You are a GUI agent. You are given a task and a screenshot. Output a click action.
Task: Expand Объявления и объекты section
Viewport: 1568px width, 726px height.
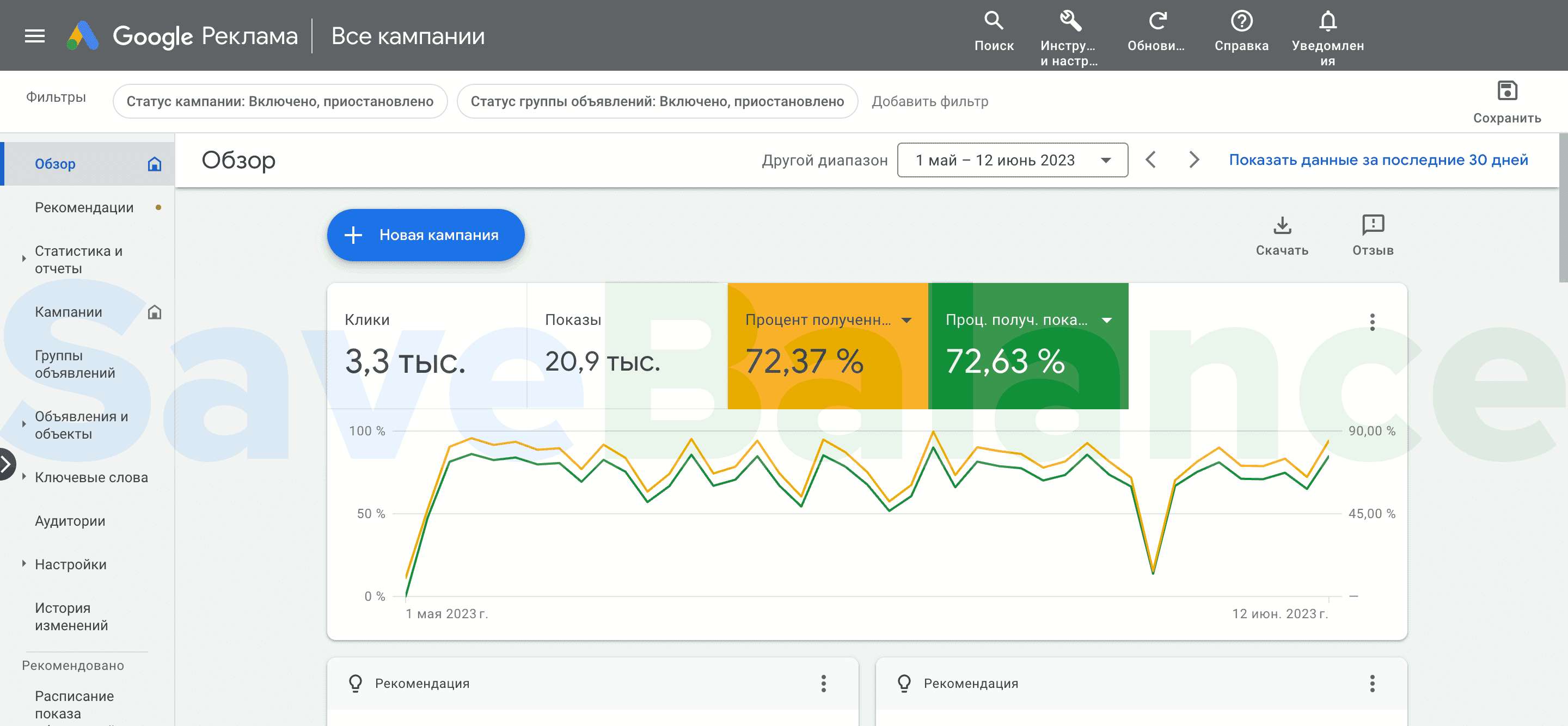[24, 424]
